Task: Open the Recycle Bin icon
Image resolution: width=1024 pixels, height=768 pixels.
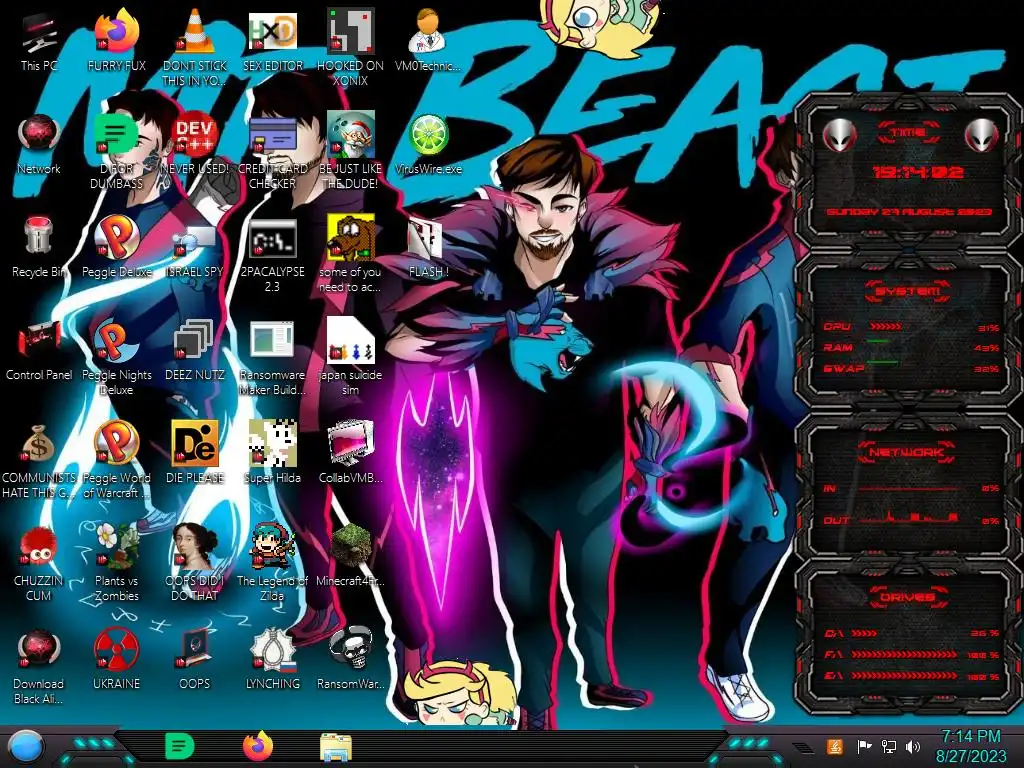Action: point(39,247)
